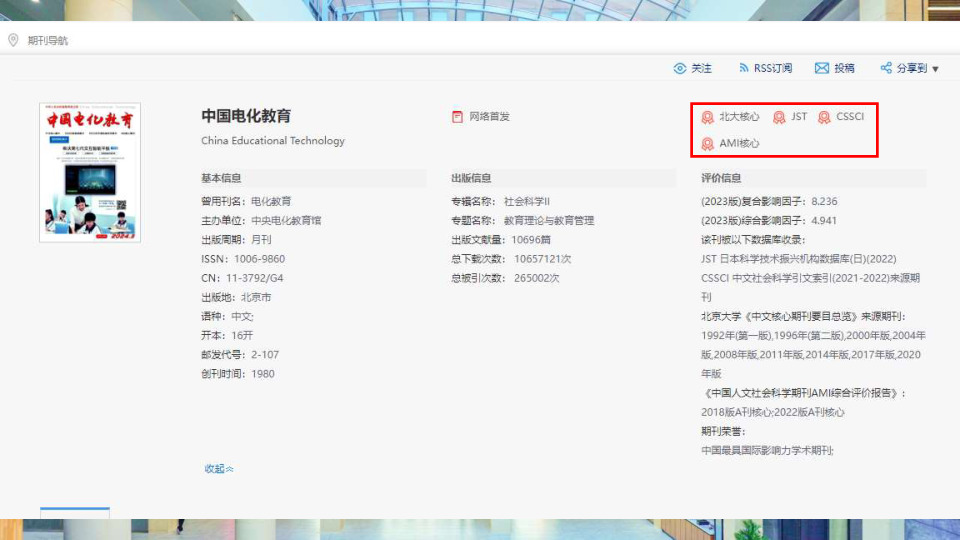
Task: Click the JST badge icon
Action: (x=779, y=117)
